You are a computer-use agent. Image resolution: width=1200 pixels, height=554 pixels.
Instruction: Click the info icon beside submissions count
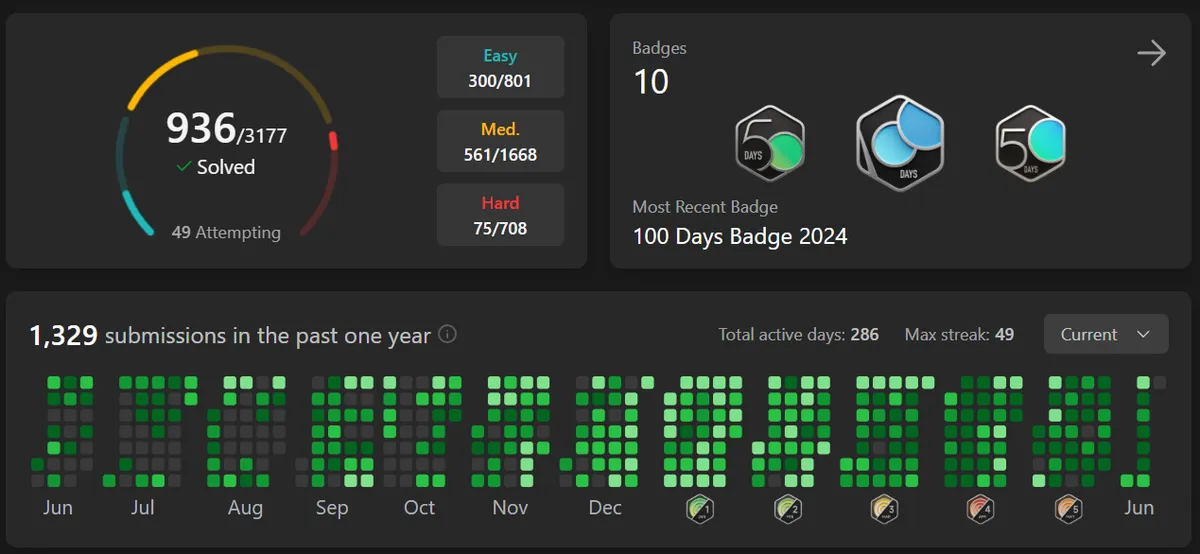point(447,334)
